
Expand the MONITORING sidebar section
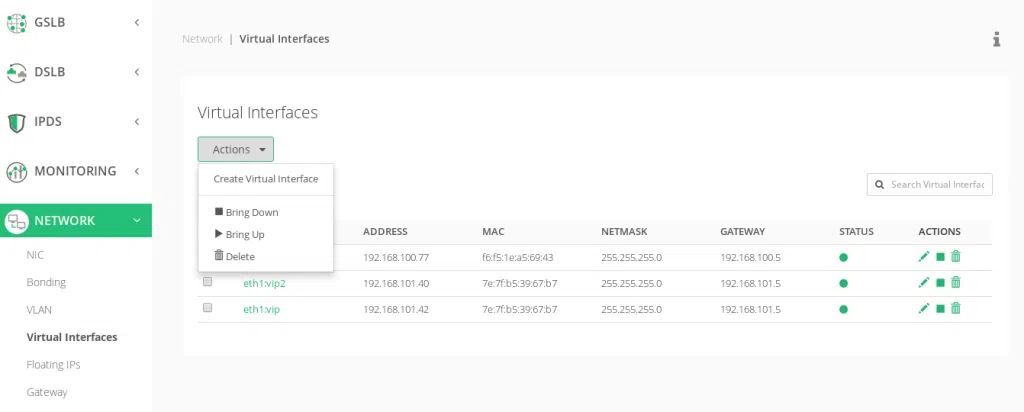click(x=75, y=171)
